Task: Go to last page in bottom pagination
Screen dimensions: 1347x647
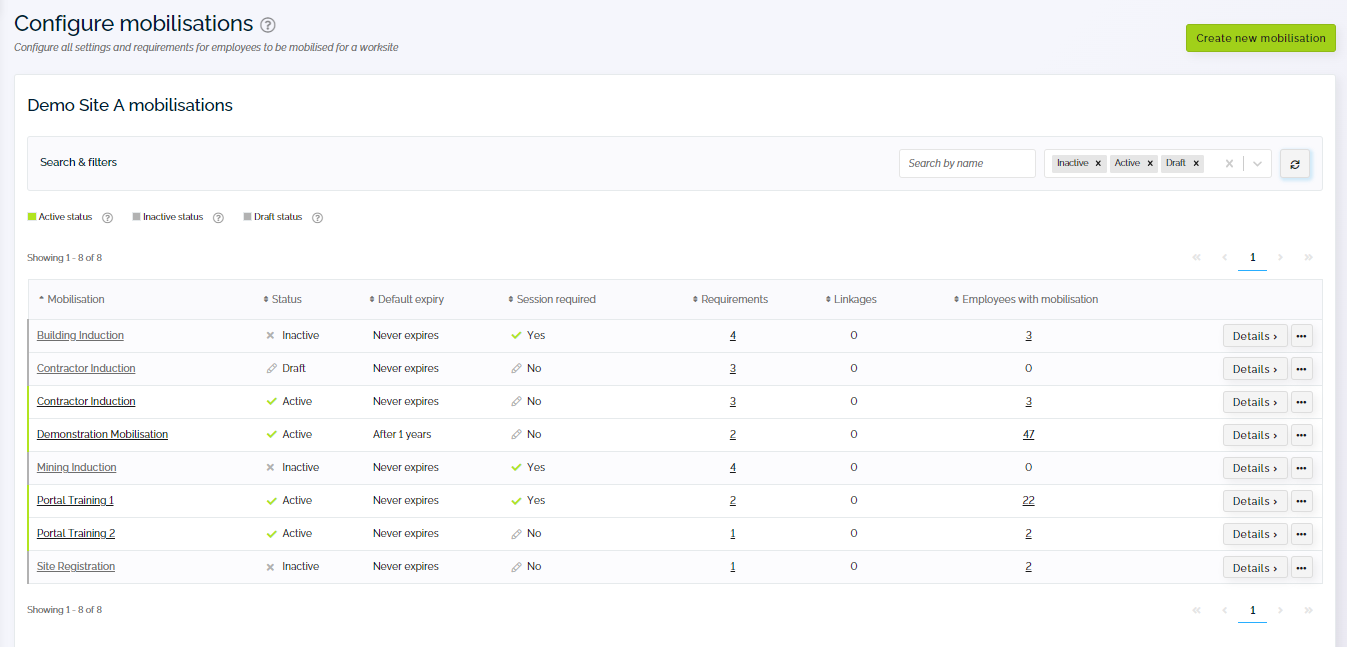Action: 1308,610
